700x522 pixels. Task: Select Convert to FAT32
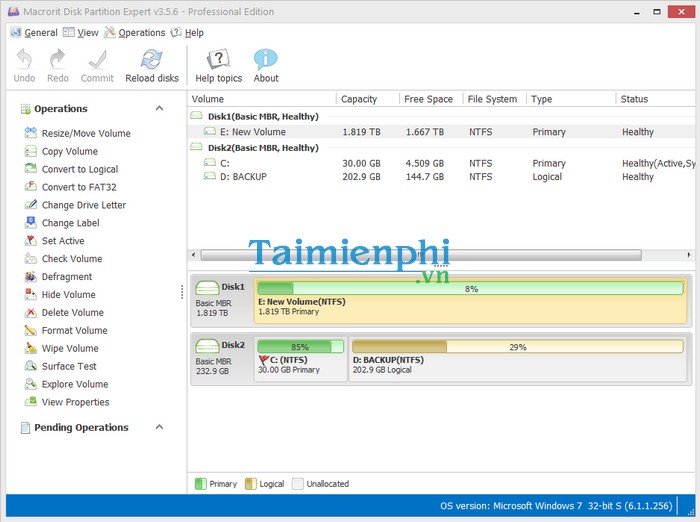click(x=79, y=187)
